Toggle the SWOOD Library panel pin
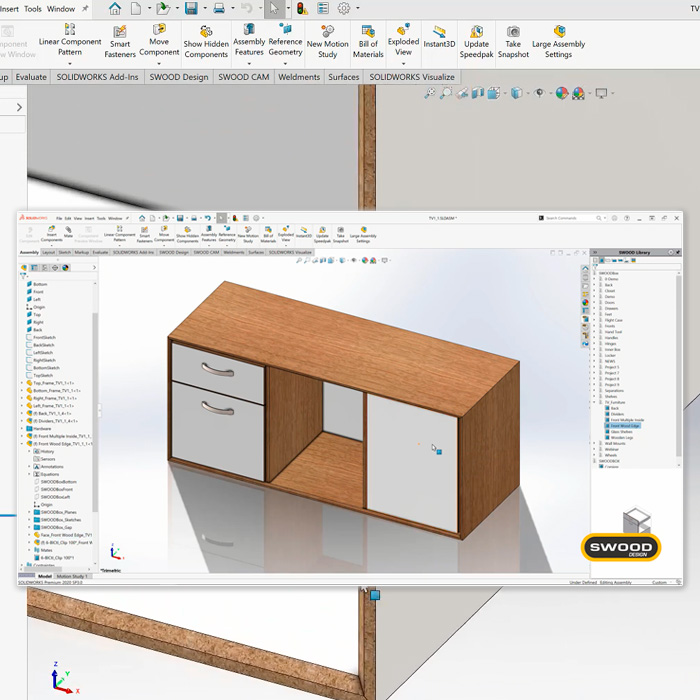The width and height of the screenshot is (700, 700). click(678, 253)
